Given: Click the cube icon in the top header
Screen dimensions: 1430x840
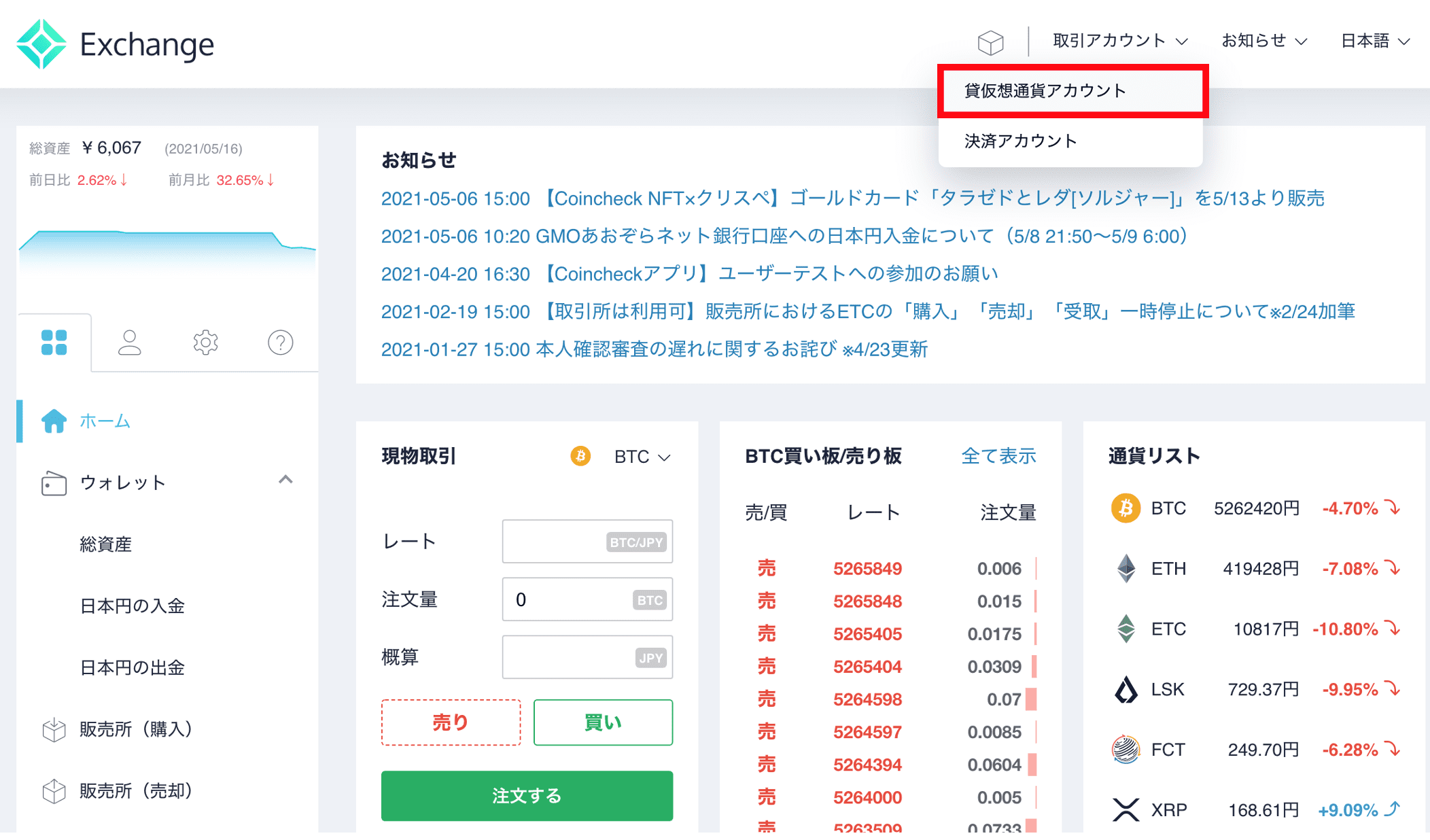Looking at the screenshot, I should point(992,41).
